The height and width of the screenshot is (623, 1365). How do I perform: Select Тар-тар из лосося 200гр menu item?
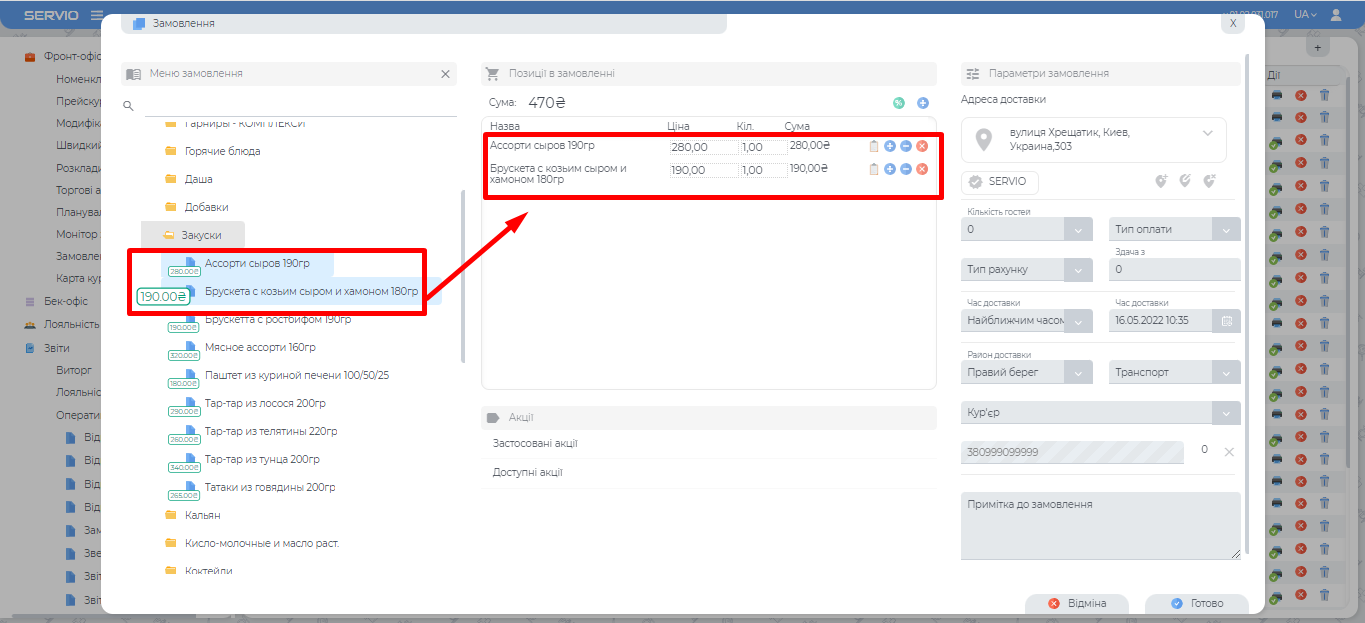(x=264, y=403)
